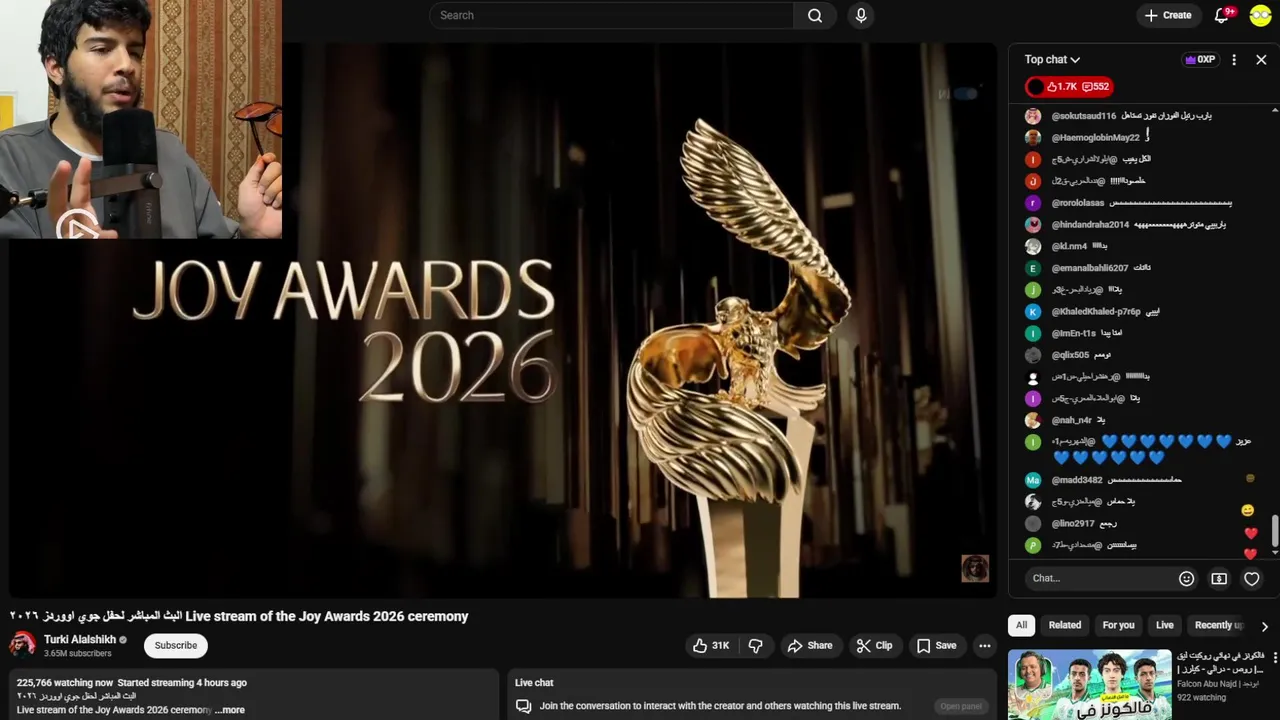Like the video with 31K thumbs-up
The width and height of the screenshot is (1280, 720).
pos(711,646)
